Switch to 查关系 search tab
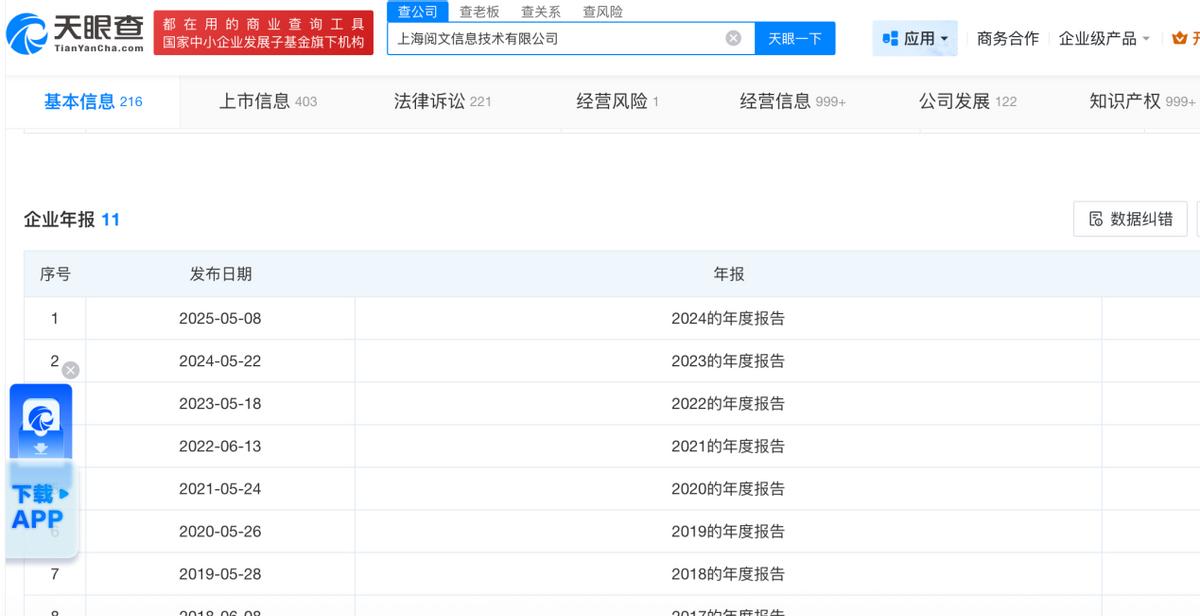The image size is (1200, 616). click(x=541, y=12)
